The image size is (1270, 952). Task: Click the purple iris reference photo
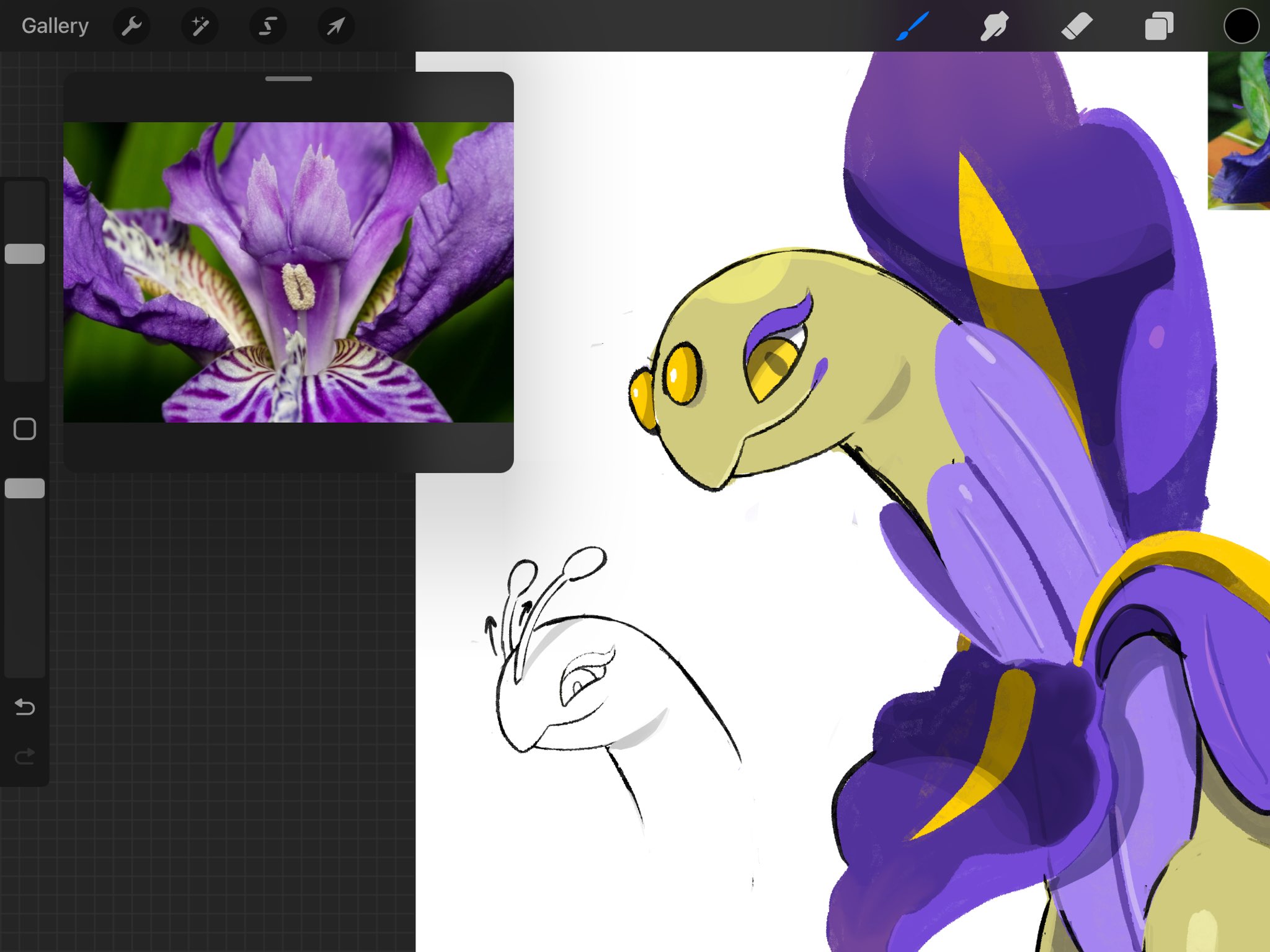[x=288, y=273]
